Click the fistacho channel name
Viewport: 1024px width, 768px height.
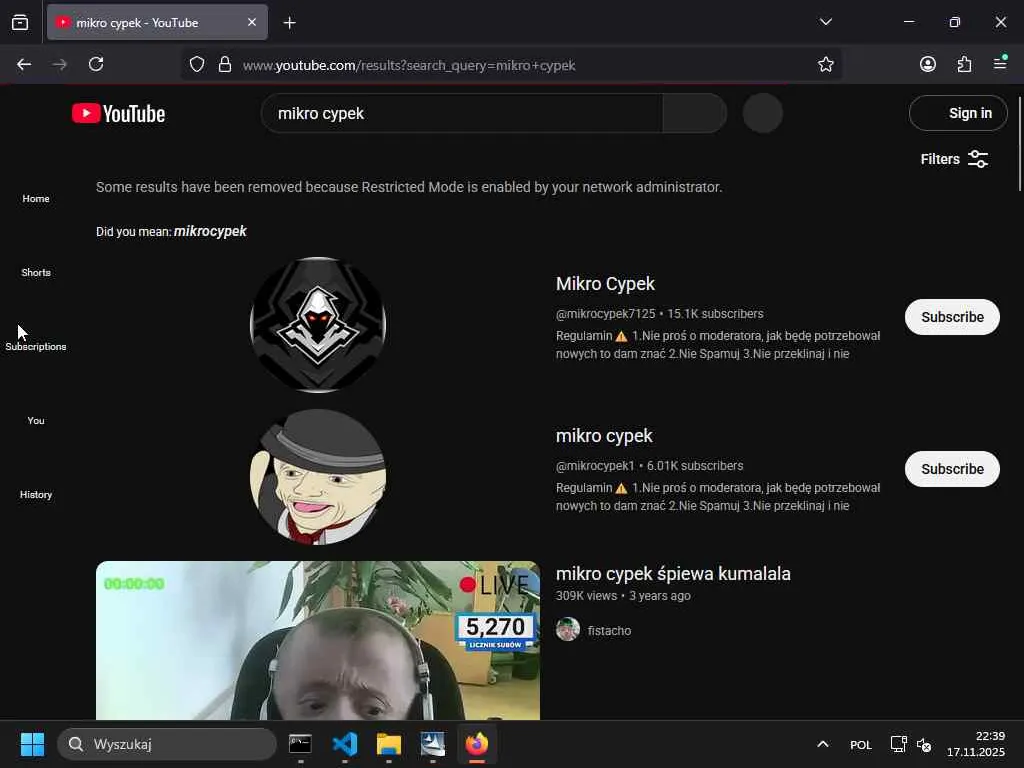point(609,631)
